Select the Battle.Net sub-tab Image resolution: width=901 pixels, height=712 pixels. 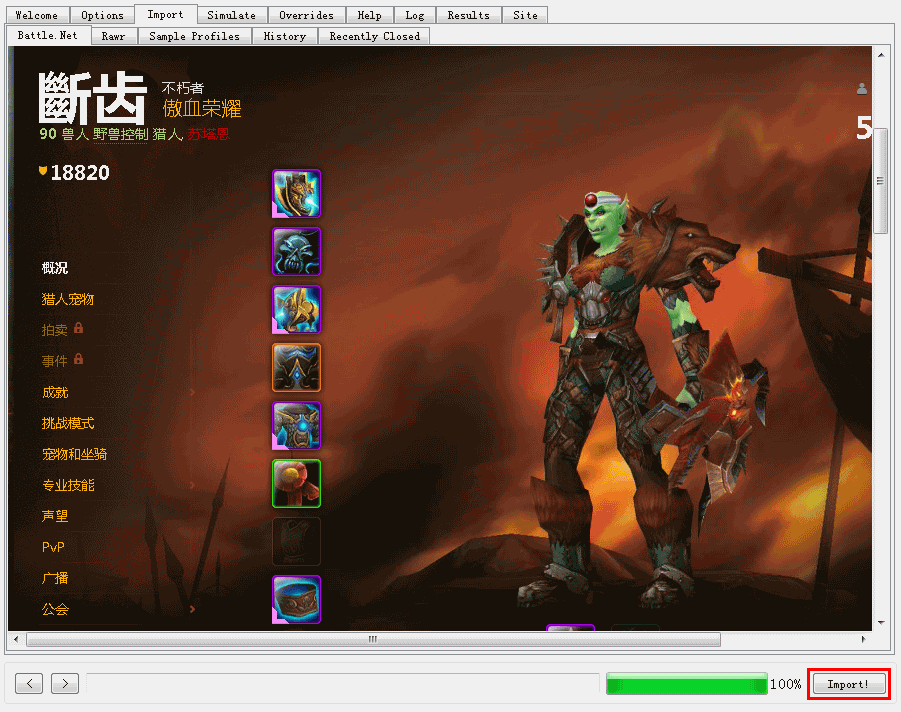(x=48, y=36)
